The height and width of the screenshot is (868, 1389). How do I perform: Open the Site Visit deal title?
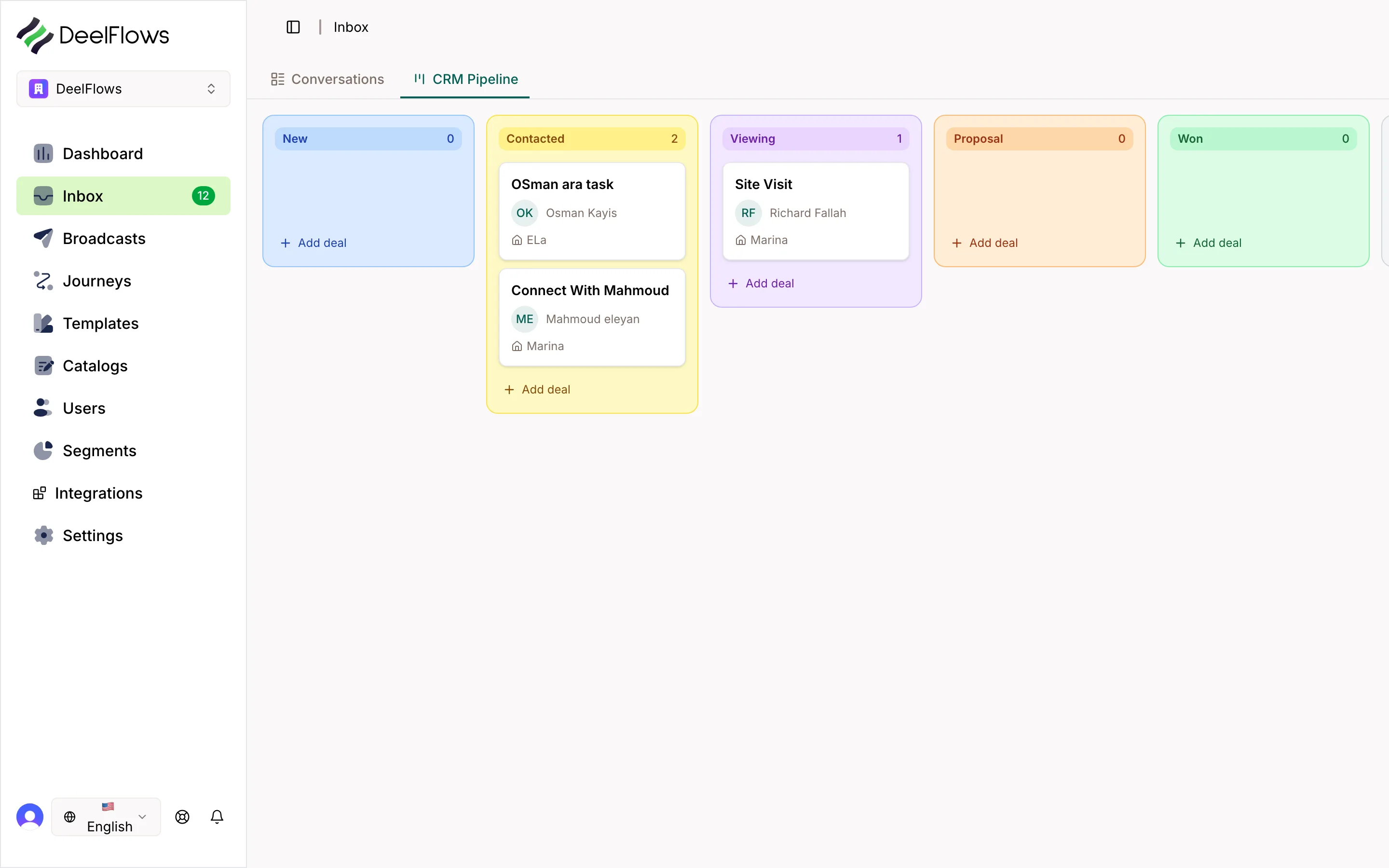tap(763, 184)
